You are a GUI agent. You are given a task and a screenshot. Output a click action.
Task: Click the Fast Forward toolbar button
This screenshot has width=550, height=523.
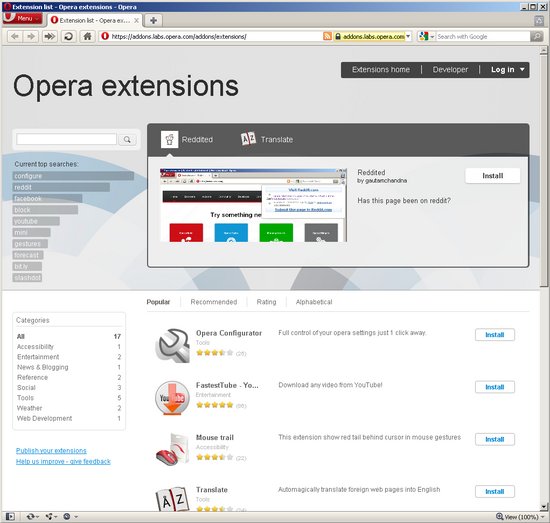(x=50, y=36)
